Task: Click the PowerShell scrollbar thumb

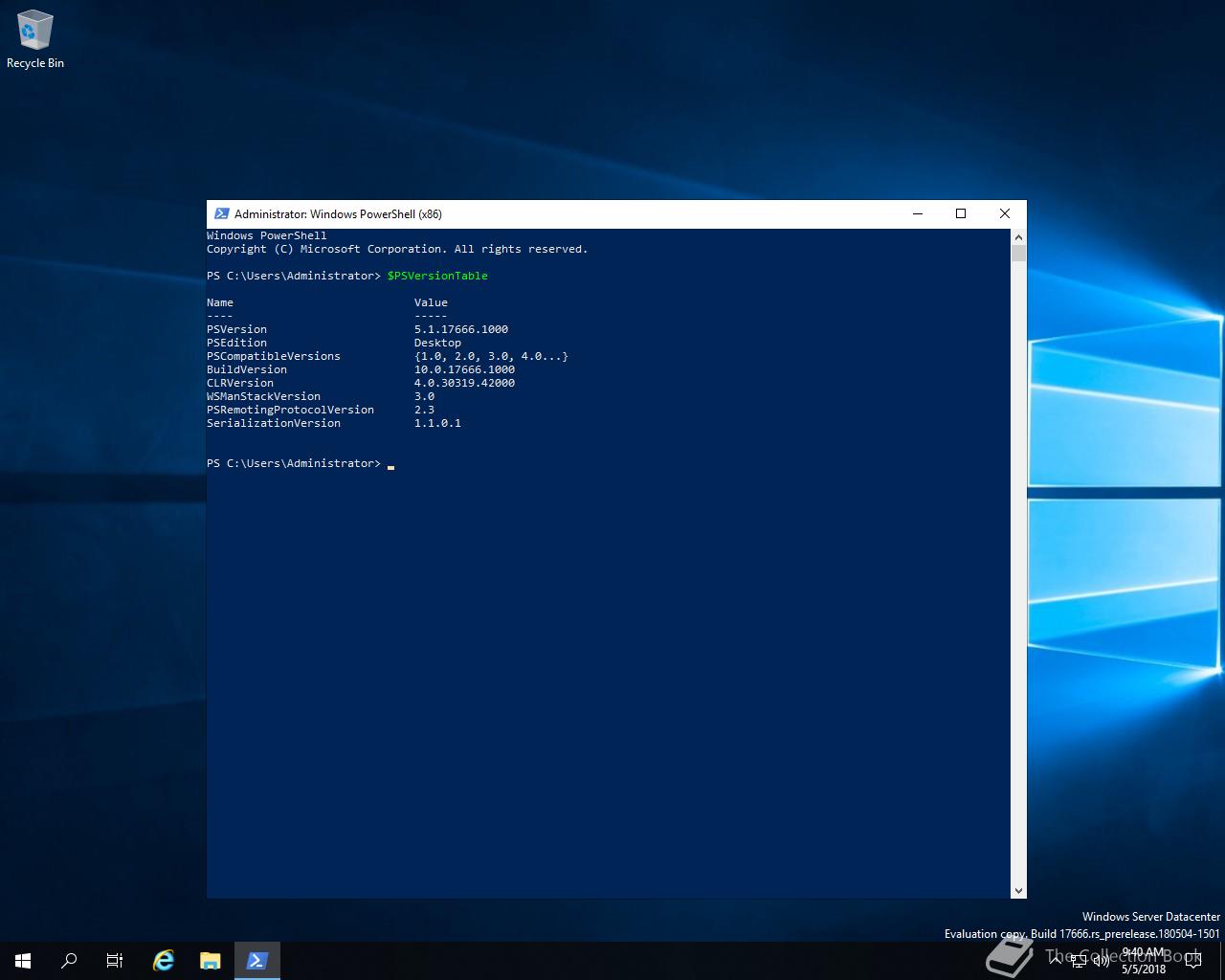Action: (1018, 253)
